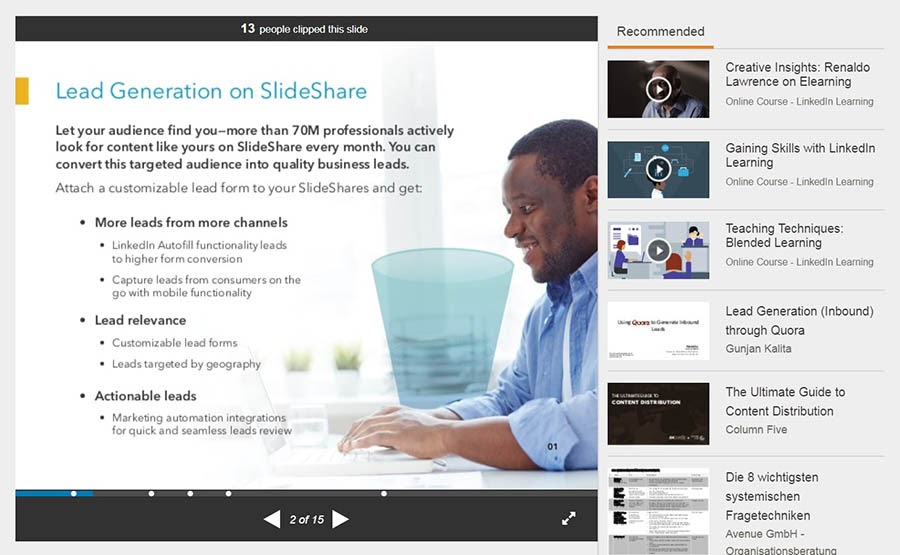Enter fullscreen mode for the slideshow
The image size is (900, 555).
[x=569, y=518]
